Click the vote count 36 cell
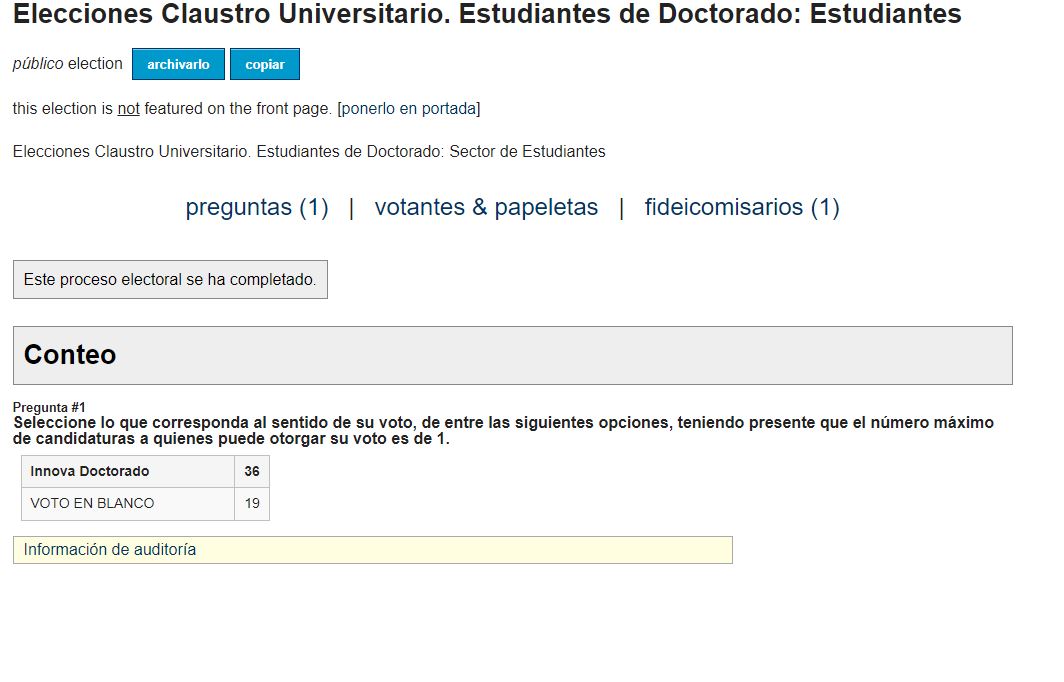 (x=252, y=471)
